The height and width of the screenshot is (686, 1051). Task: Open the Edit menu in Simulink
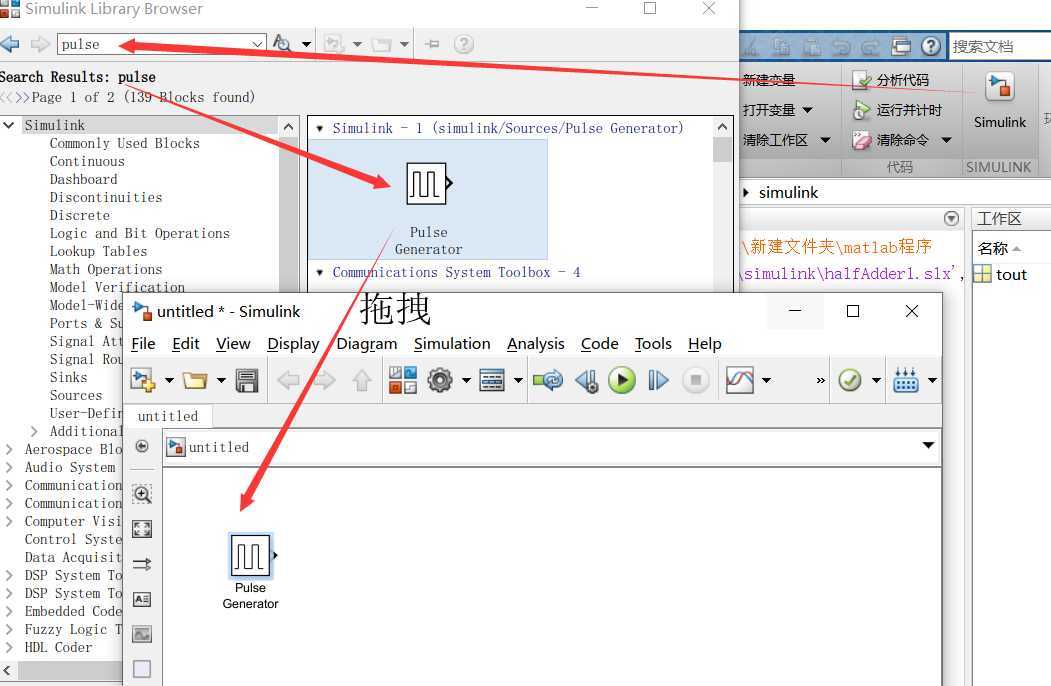point(186,344)
